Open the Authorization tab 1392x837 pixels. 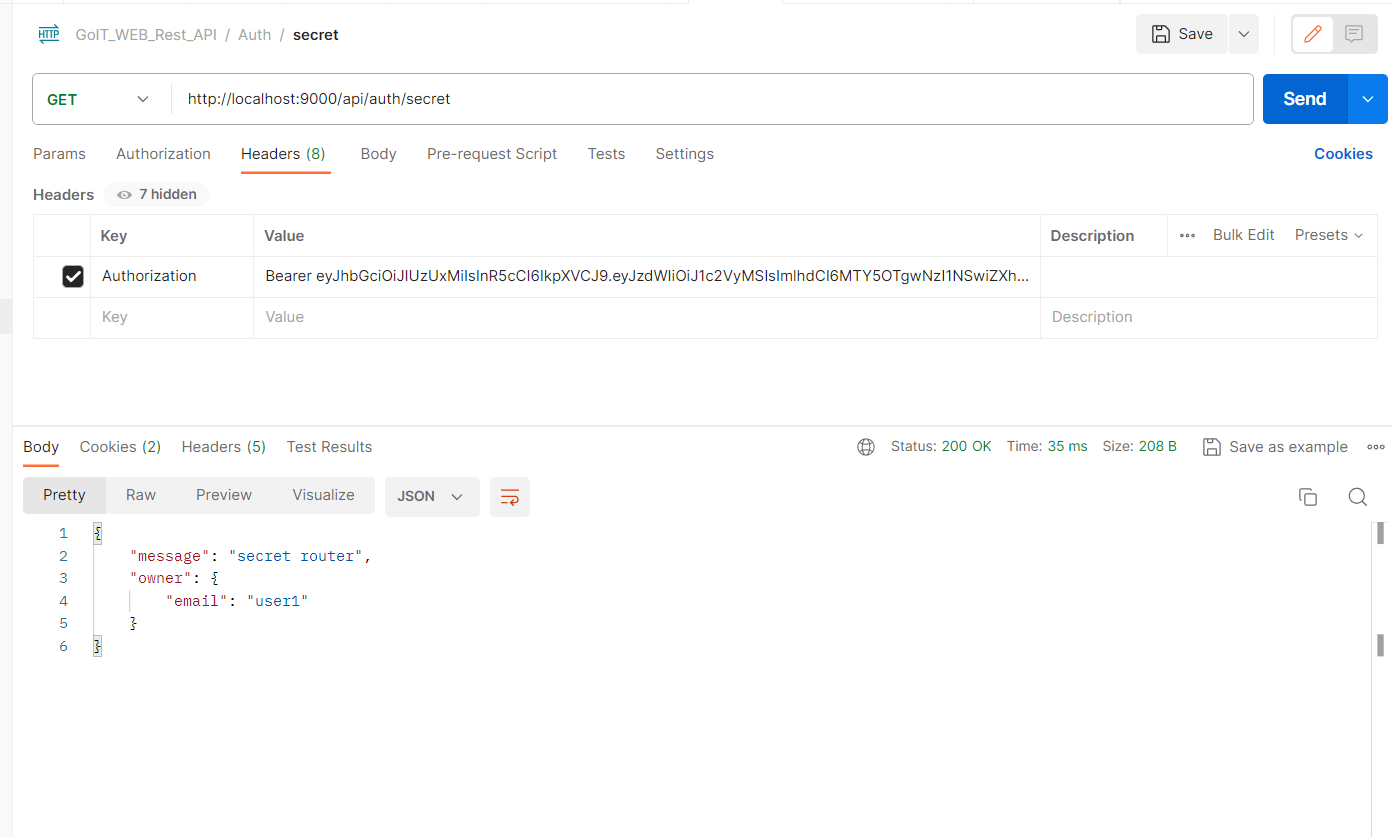point(163,154)
